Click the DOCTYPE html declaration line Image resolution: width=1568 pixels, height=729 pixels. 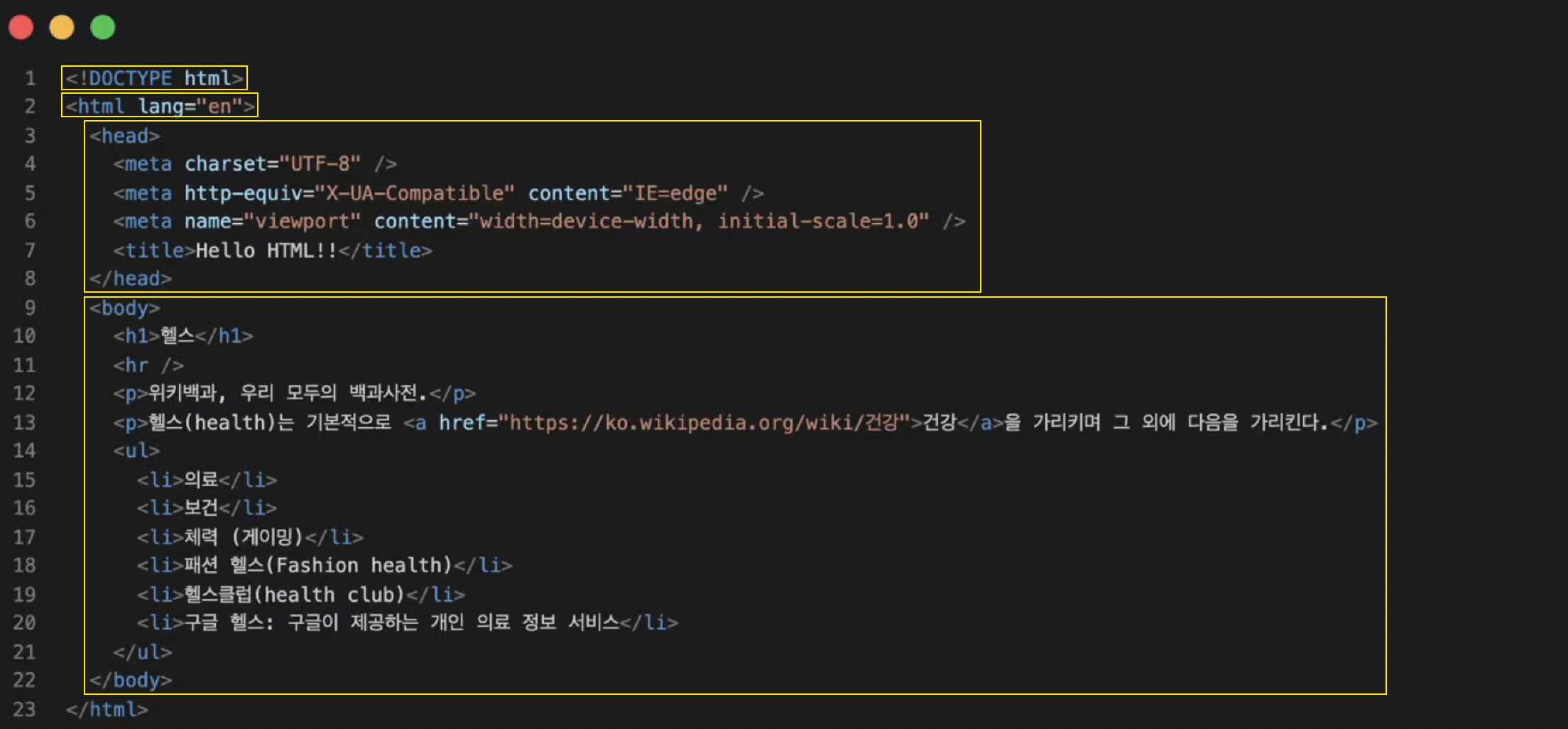pos(155,77)
